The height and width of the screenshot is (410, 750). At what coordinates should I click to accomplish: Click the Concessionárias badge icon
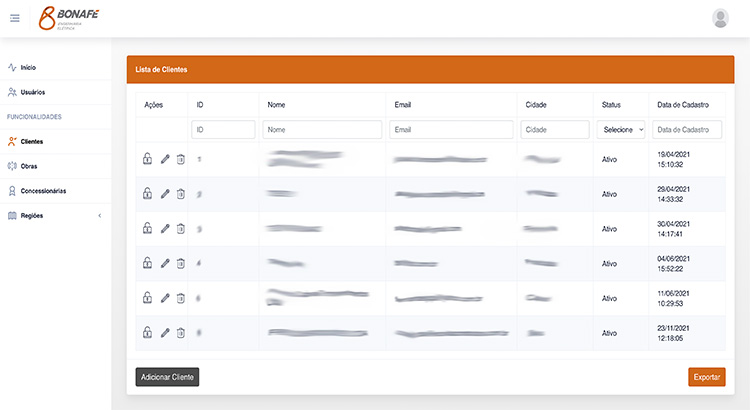pyautogui.click(x=12, y=191)
